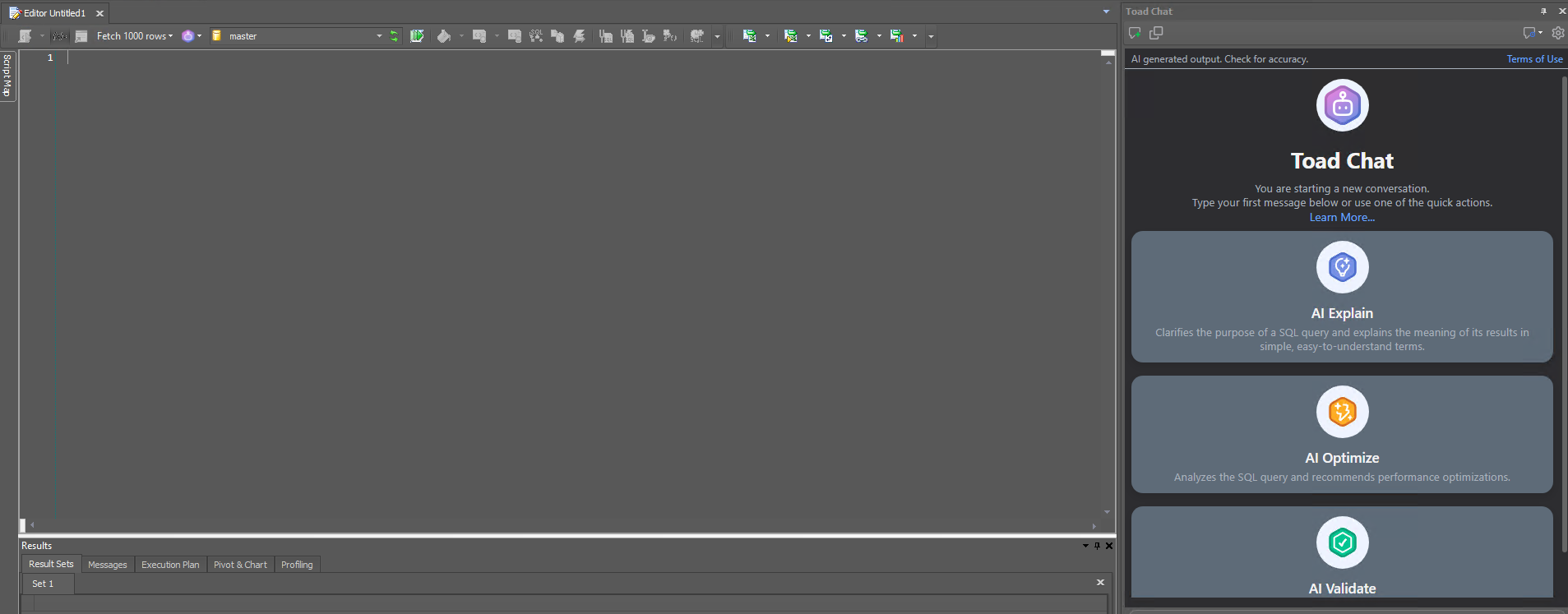Click the export icon with yellow play arrow
This screenshot has height=614, width=1568.
(x=790, y=36)
